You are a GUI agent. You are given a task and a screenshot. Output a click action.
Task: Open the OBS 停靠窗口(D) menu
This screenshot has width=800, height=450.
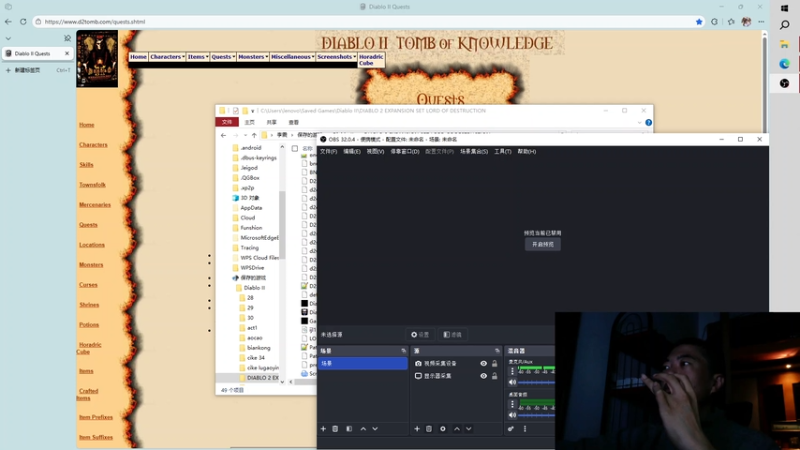click(x=405, y=152)
